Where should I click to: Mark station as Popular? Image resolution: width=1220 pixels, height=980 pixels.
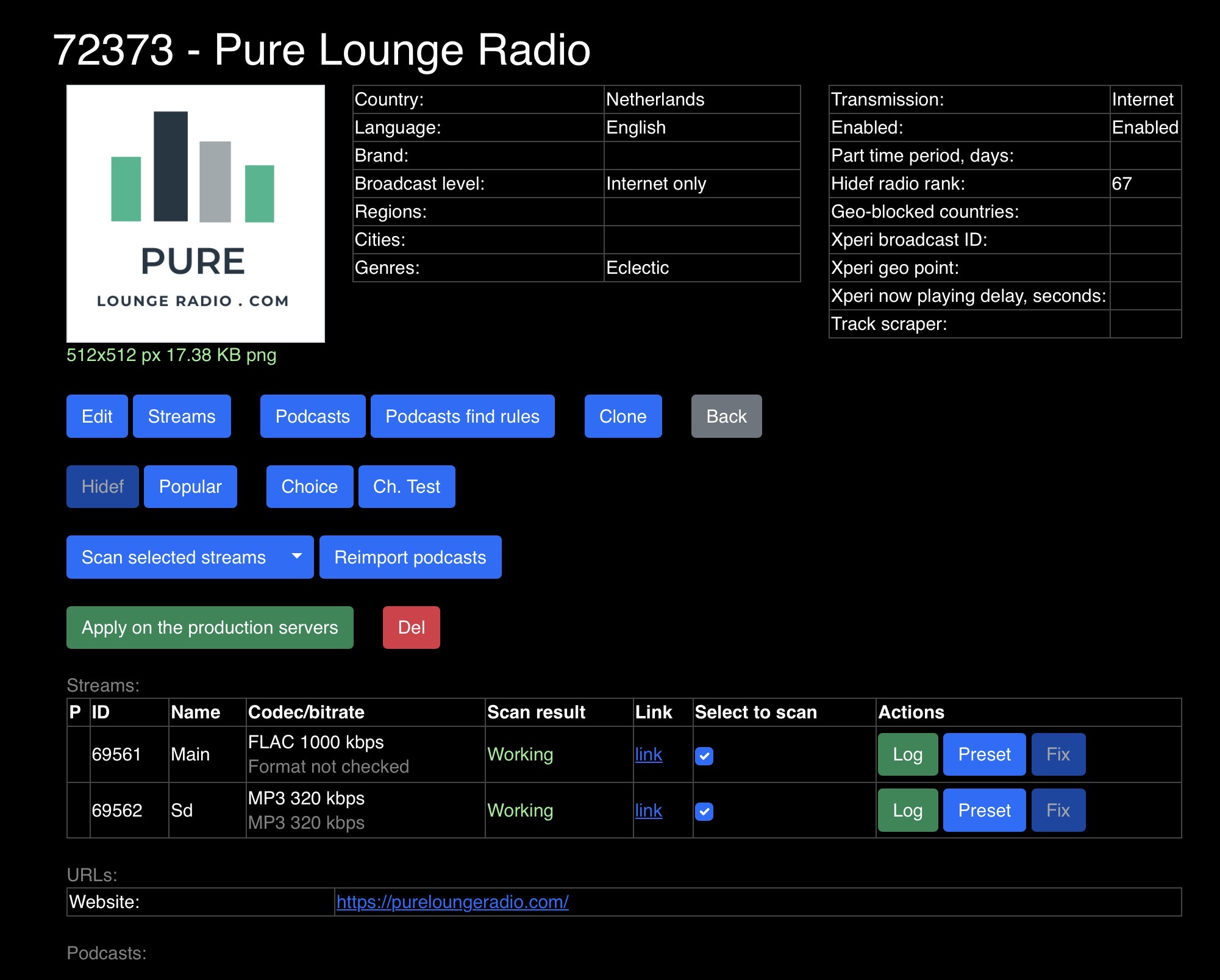[190, 487]
